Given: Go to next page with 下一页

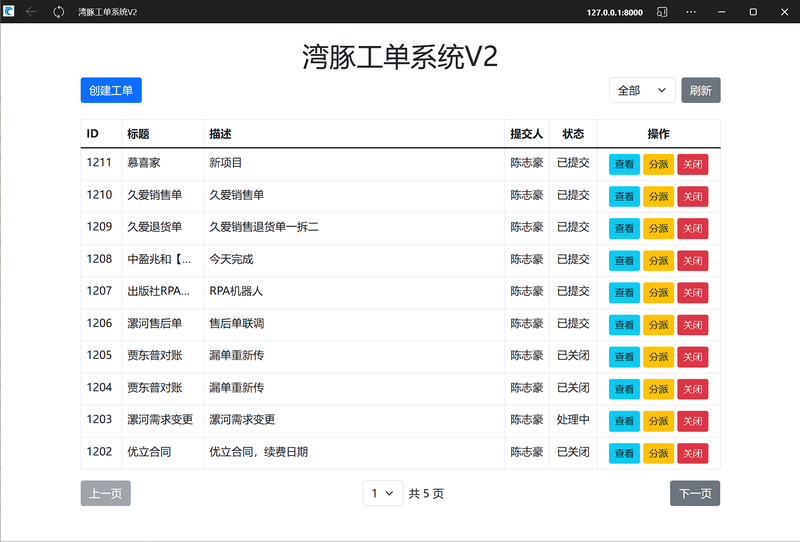Looking at the screenshot, I should click(695, 494).
